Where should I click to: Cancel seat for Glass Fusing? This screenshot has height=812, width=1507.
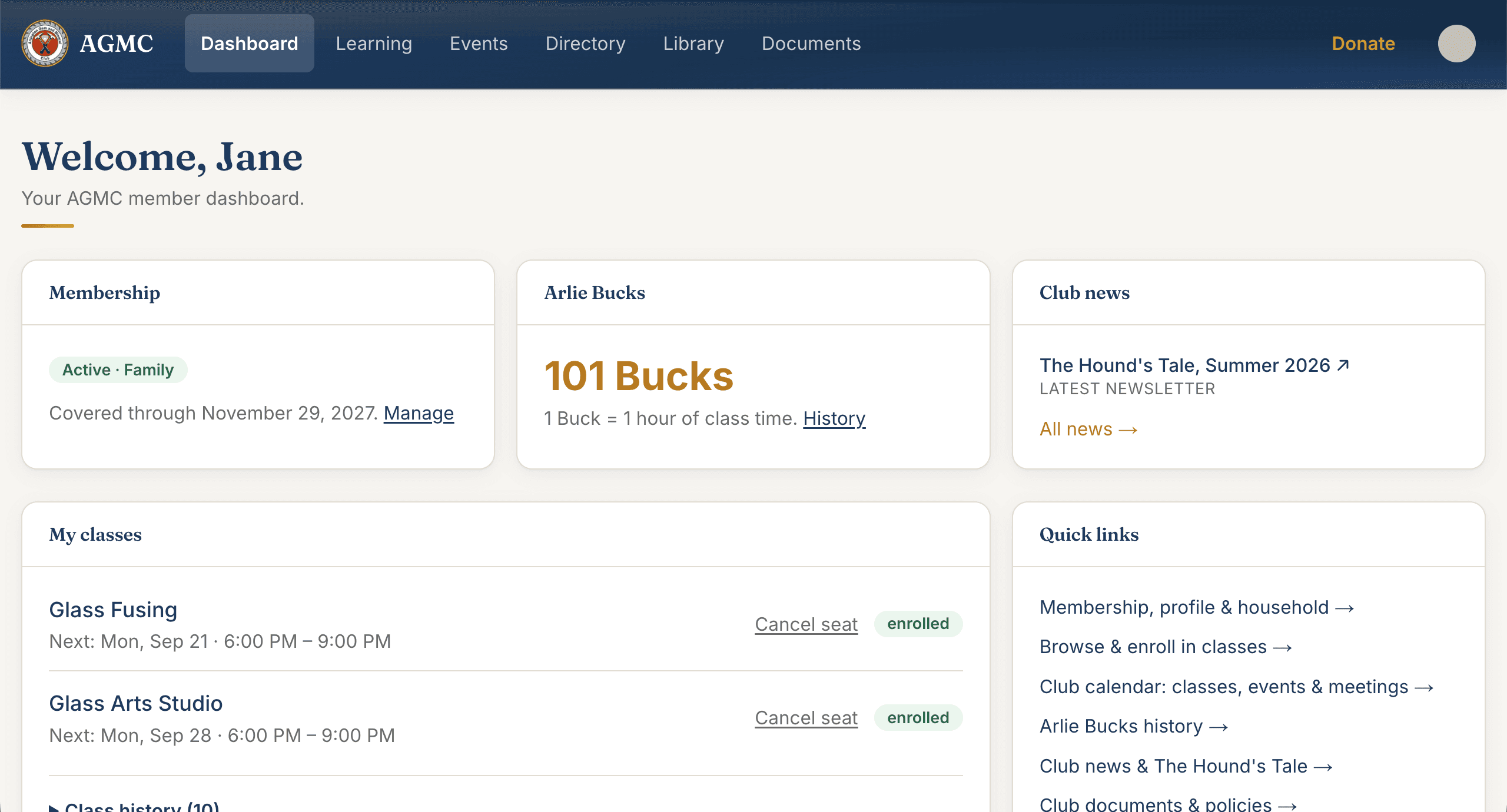pyautogui.click(x=806, y=624)
